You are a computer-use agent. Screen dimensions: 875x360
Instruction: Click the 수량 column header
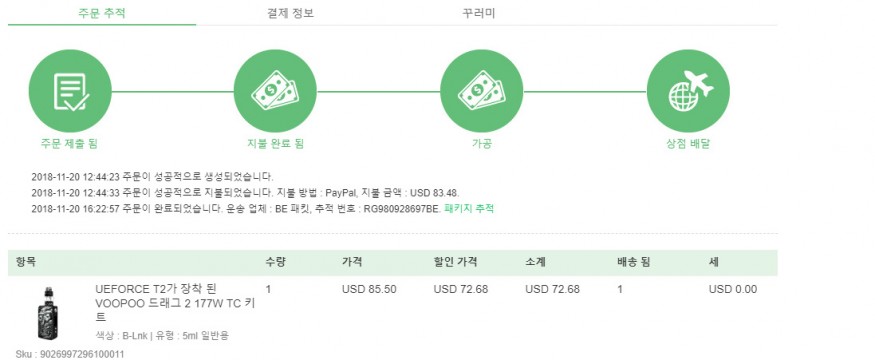pyautogui.click(x=276, y=262)
